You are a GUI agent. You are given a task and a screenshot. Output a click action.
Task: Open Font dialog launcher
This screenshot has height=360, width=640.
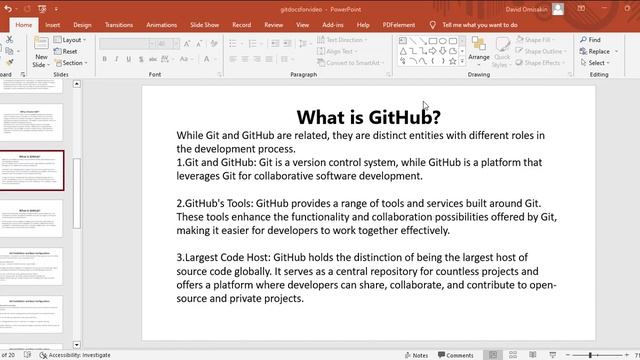point(219,75)
